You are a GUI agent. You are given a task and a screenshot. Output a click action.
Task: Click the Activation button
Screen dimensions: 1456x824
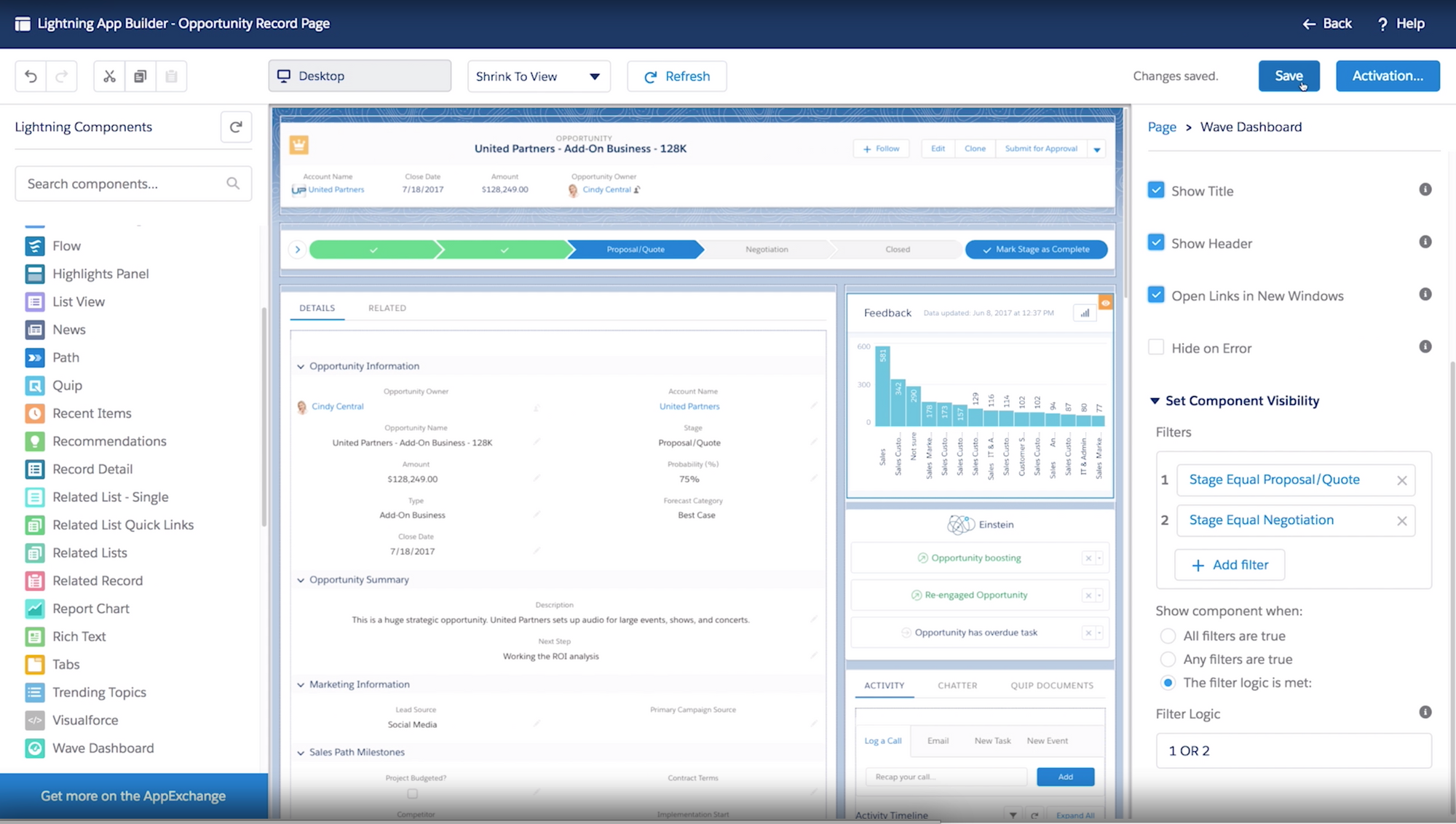(1388, 75)
